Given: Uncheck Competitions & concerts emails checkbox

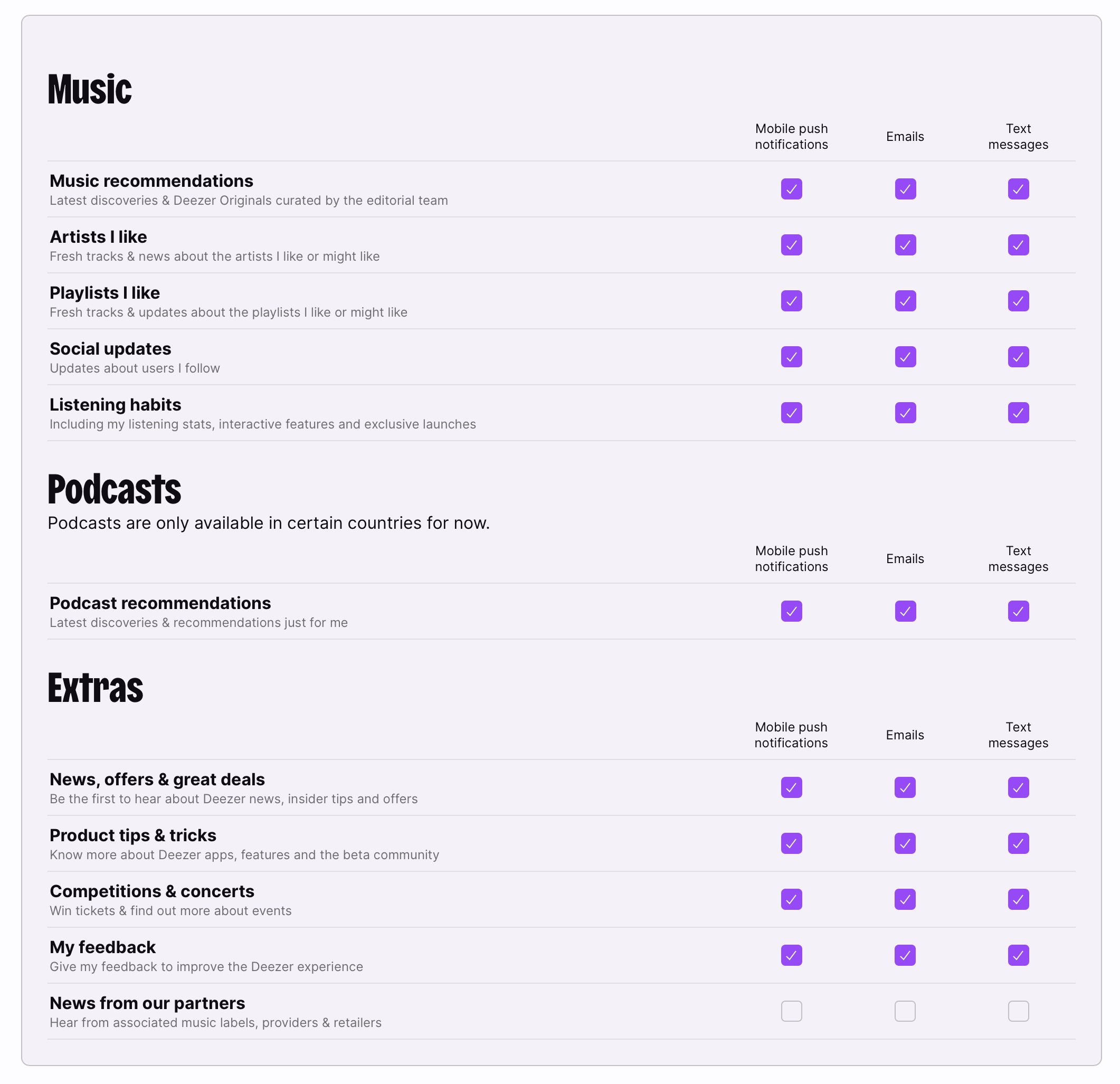Looking at the screenshot, I should coord(905,899).
